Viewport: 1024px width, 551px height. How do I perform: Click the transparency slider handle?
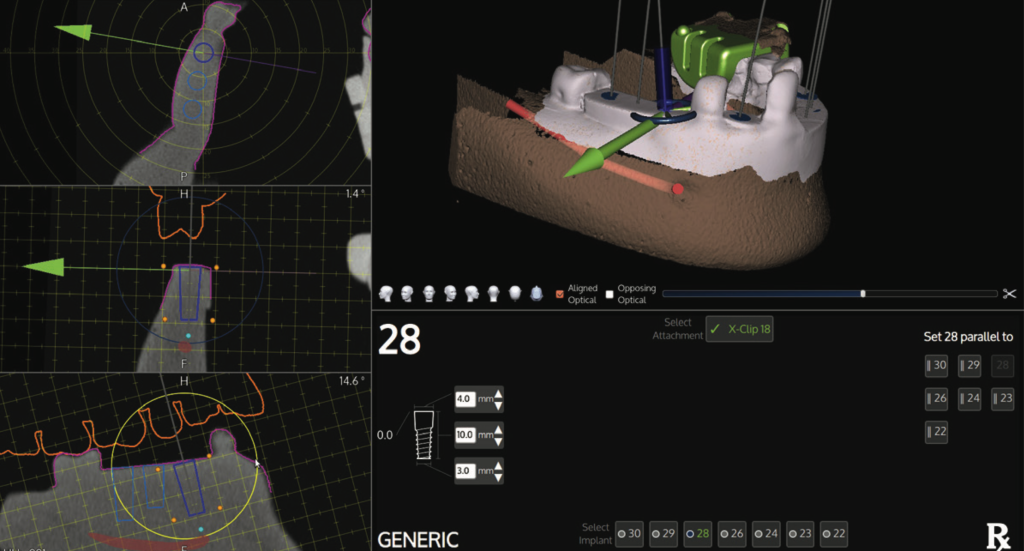coord(863,294)
